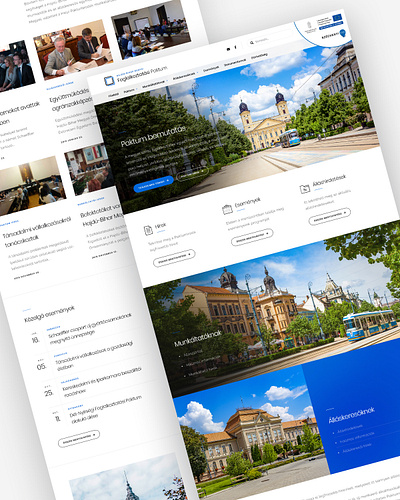400x500 pixels.
Task: Open the photo of seated audience in suits
Action: (16, 66)
